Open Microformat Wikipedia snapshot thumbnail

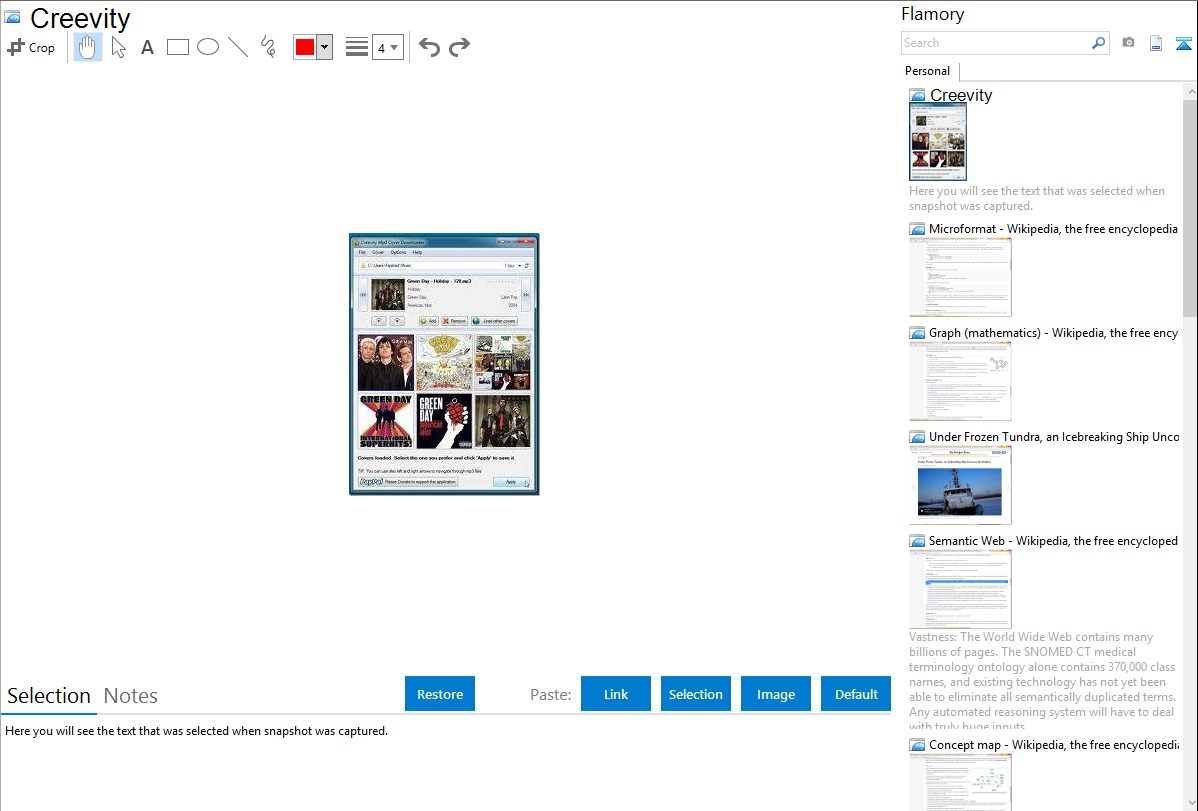[960, 277]
